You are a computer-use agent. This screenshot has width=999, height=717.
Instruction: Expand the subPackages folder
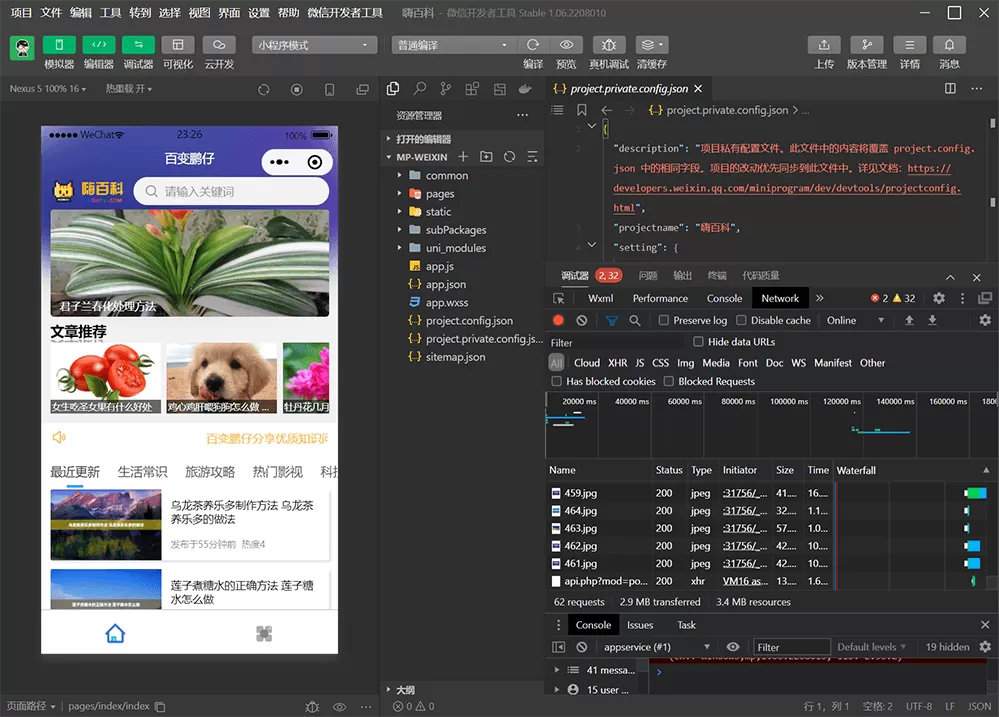(x=455, y=230)
